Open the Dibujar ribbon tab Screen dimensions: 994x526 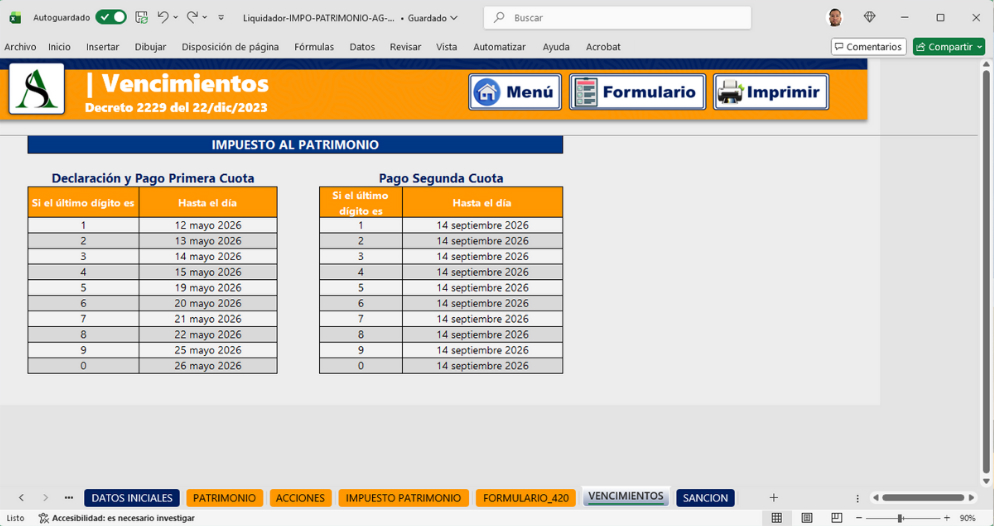pyautogui.click(x=150, y=47)
